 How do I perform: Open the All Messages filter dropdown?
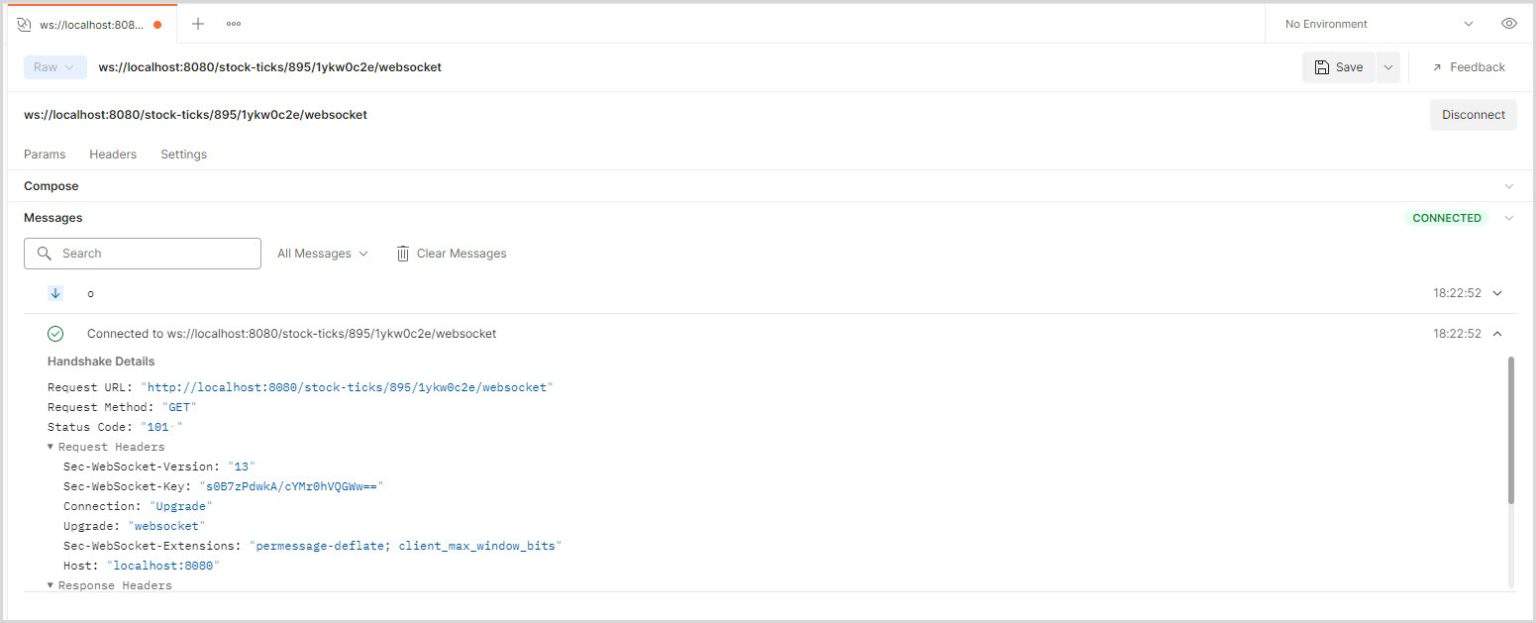point(322,254)
